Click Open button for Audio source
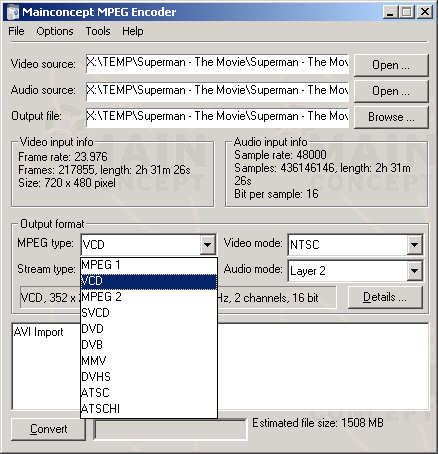 (x=391, y=91)
